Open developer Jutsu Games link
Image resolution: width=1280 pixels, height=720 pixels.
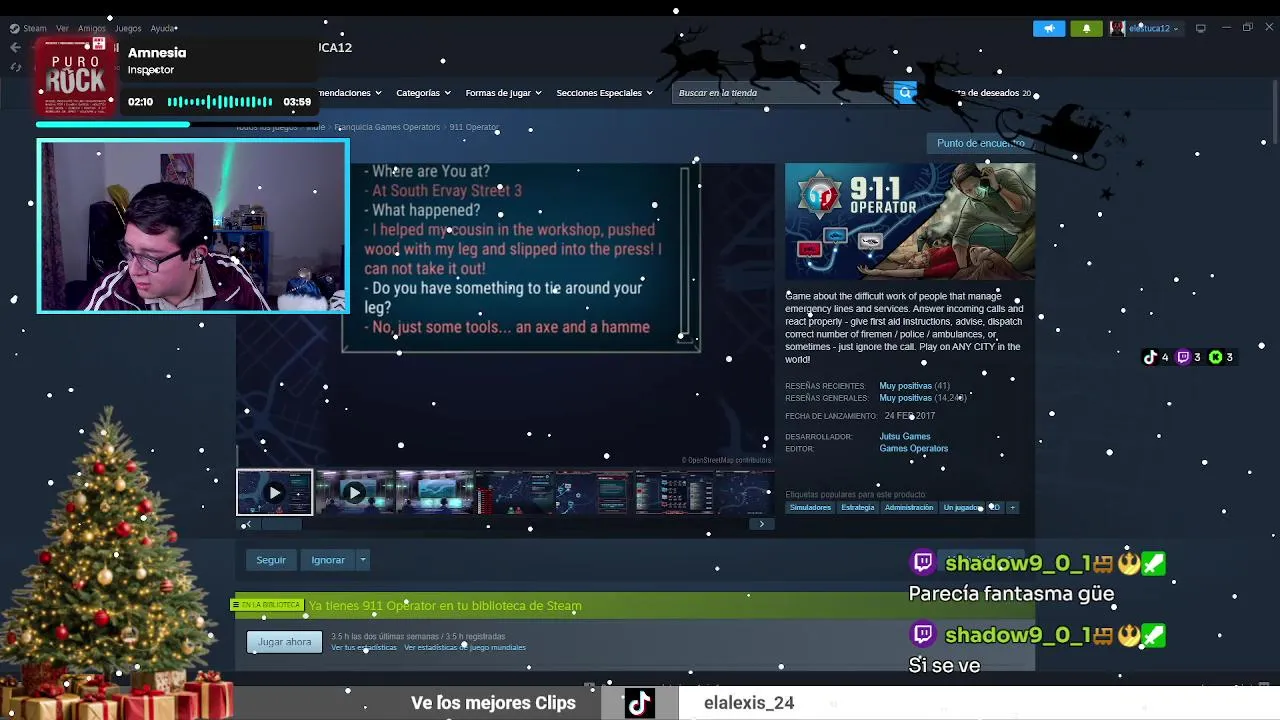click(905, 437)
